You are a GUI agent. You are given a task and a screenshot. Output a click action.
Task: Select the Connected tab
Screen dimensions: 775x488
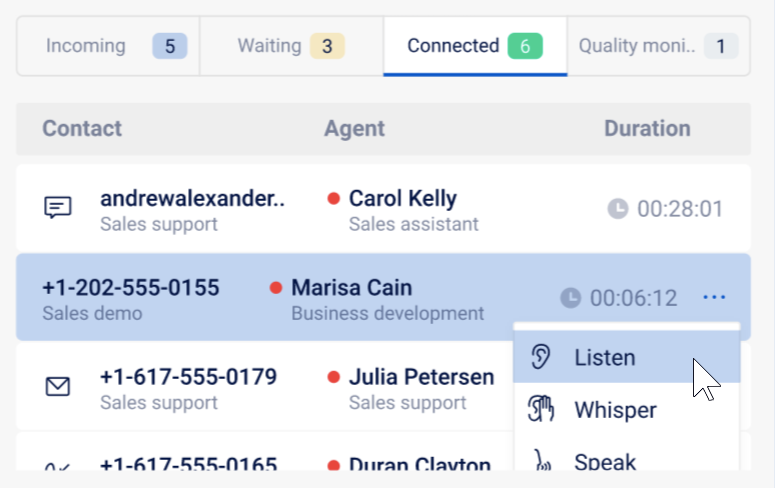(x=475, y=46)
